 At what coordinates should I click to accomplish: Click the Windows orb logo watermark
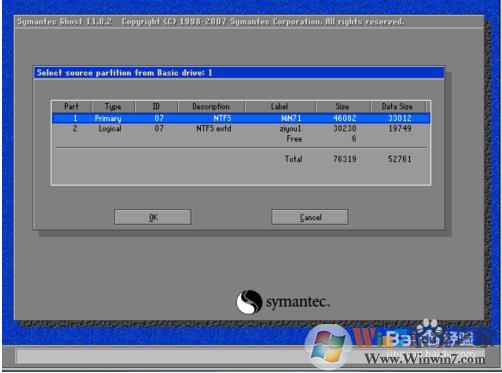click(x=328, y=347)
